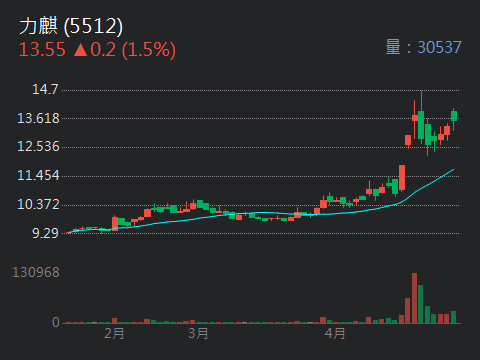
Task: Select the 10.372 price axis label
Action: click(x=38, y=204)
